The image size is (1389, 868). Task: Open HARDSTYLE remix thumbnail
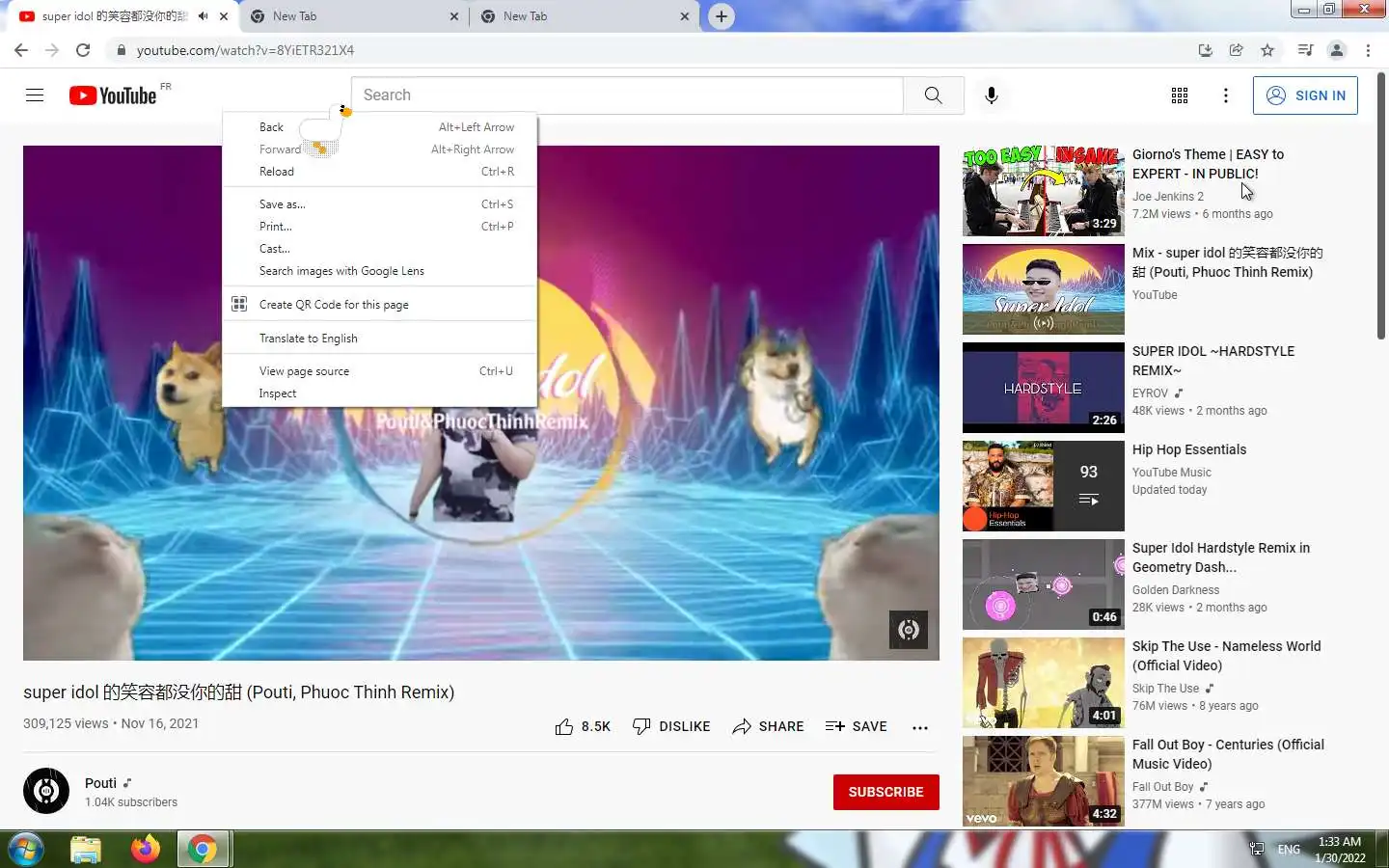(1044, 388)
